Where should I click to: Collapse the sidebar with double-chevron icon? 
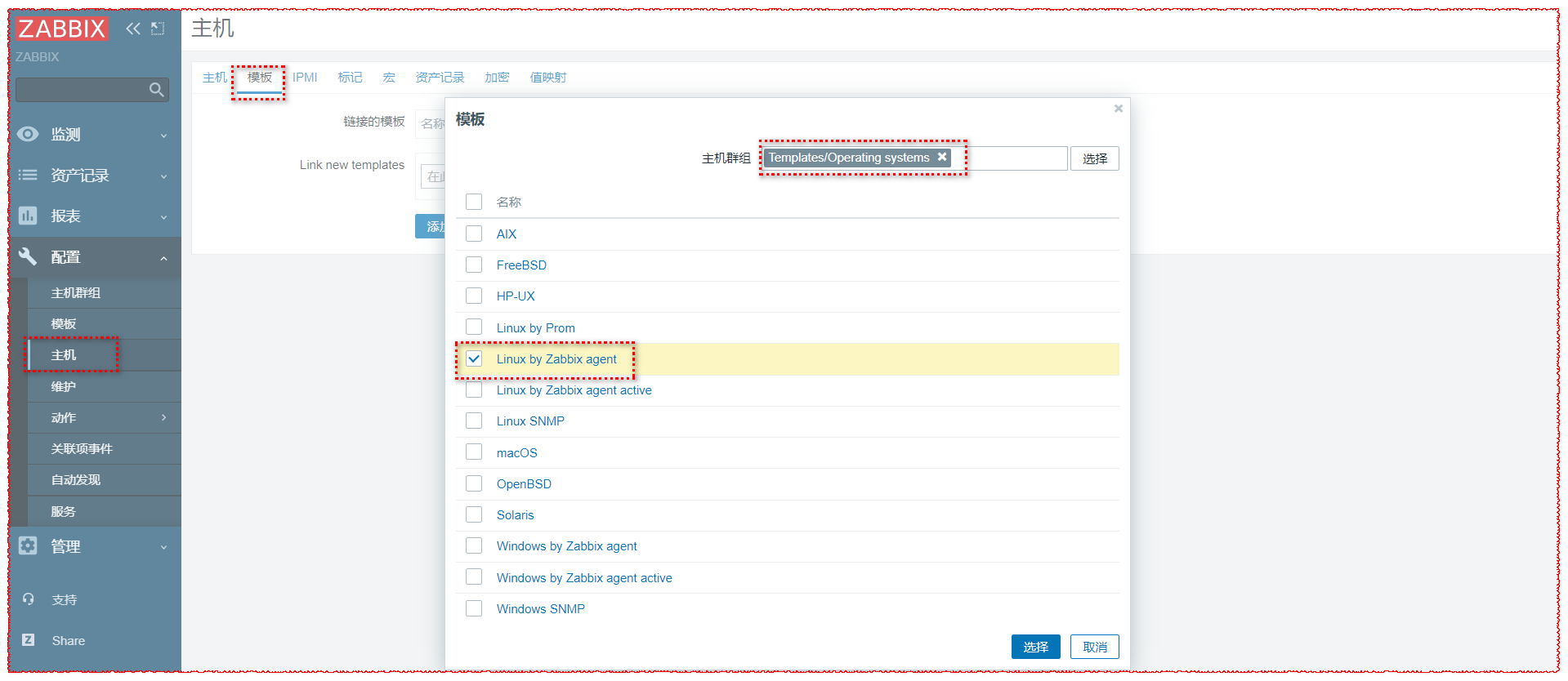pos(133,29)
